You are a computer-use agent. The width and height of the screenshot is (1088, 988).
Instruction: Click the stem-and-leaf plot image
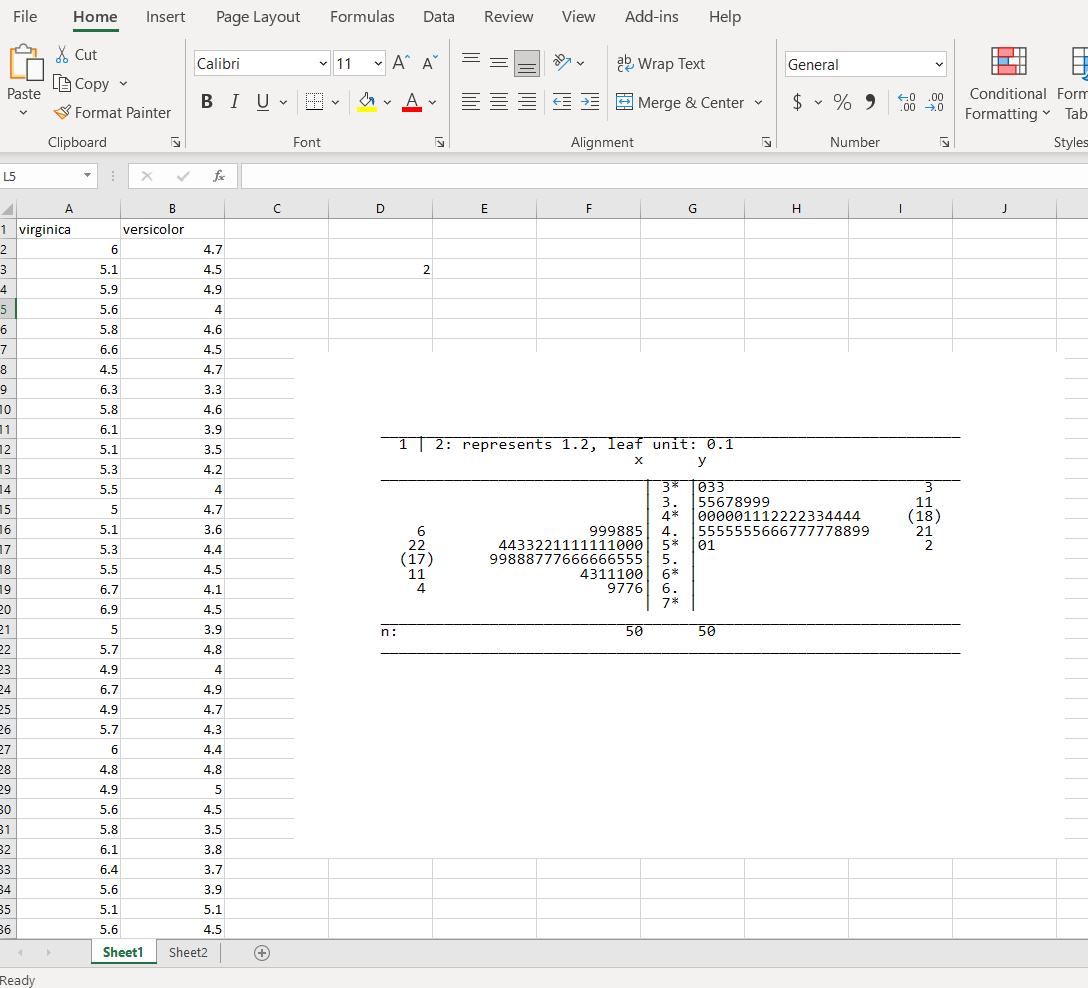point(679,604)
